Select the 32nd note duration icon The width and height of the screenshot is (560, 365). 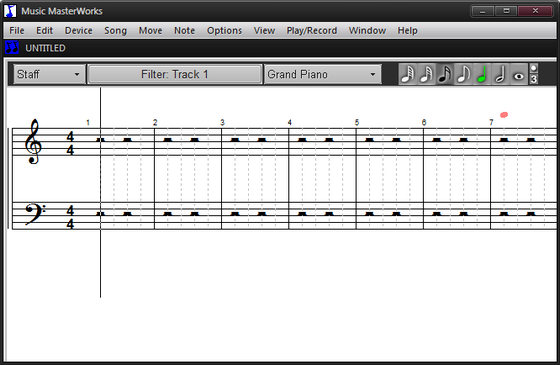(426, 74)
